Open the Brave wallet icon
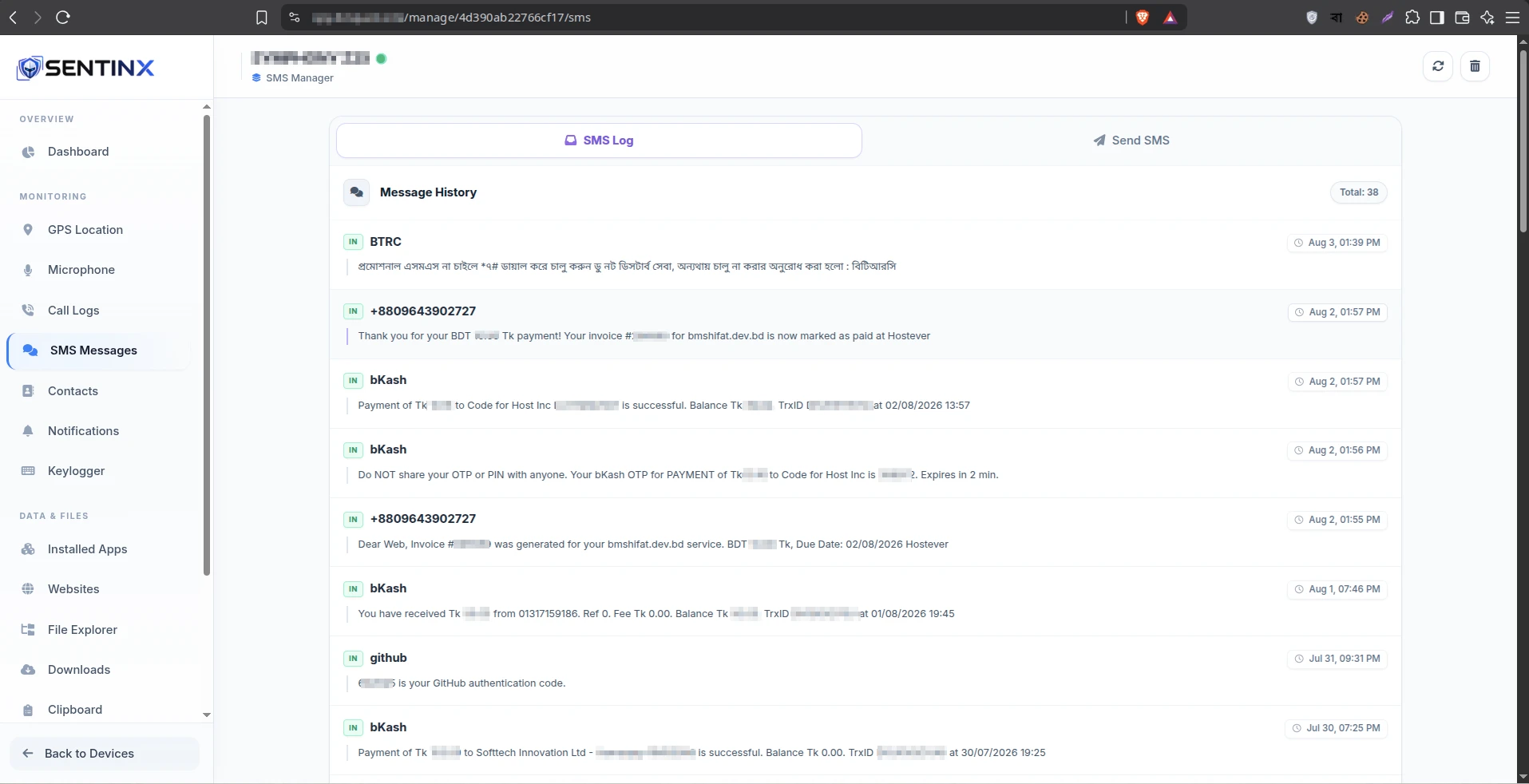The image size is (1529, 784). [1463, 18]
